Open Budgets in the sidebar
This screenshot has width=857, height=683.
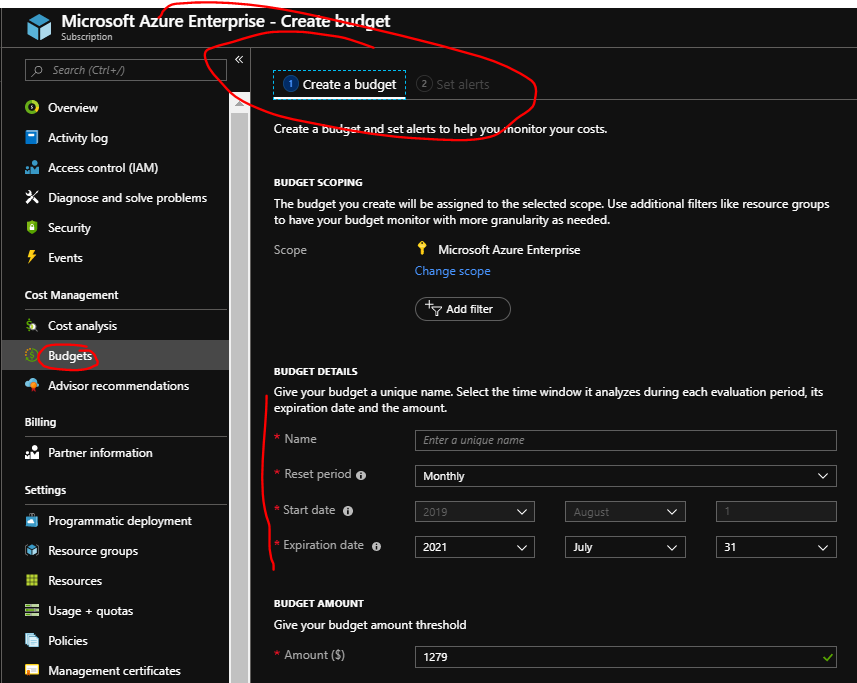(70, 356)
